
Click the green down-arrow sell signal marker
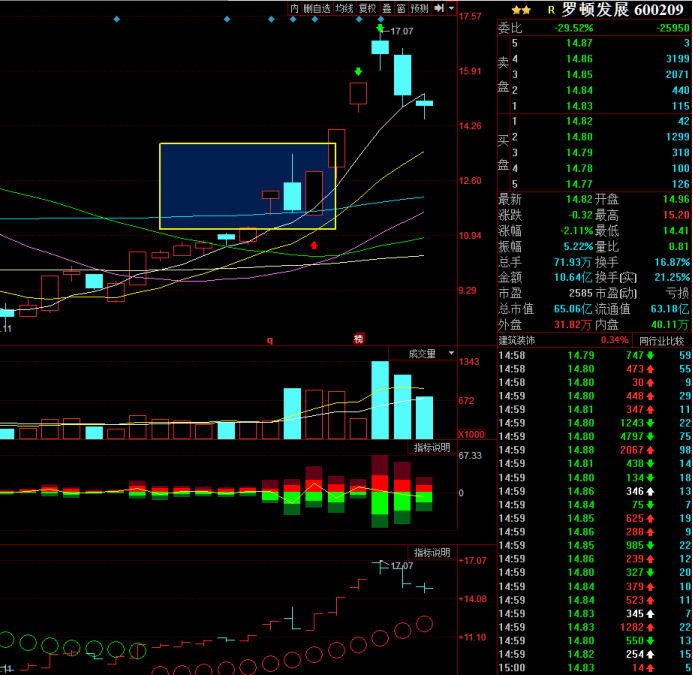(x=358, y=71)
